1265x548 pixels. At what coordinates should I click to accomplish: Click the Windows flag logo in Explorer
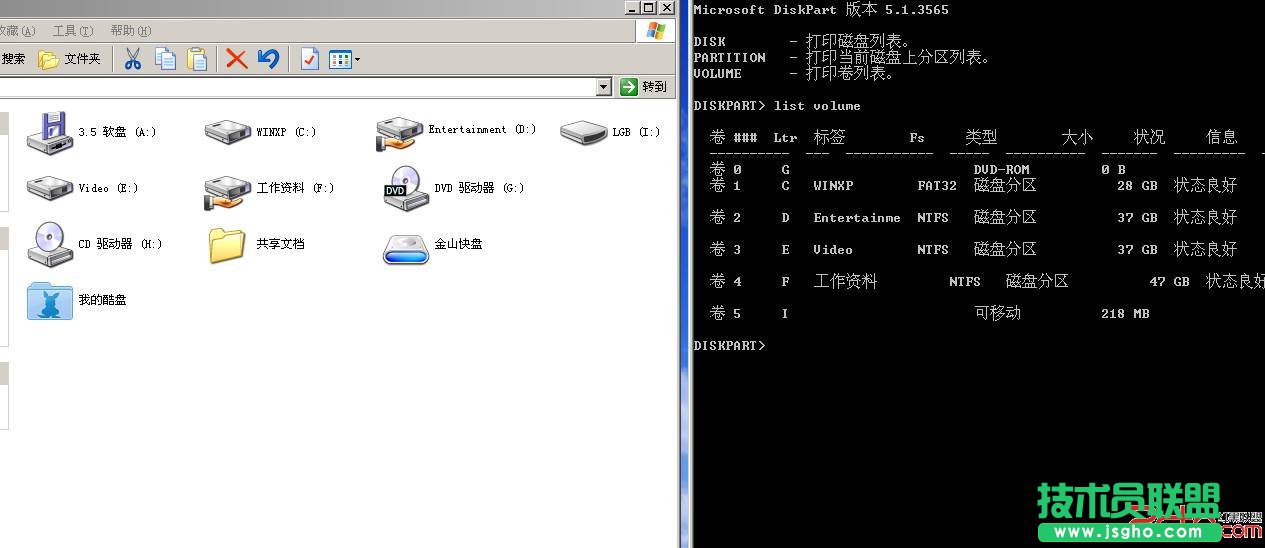pyautogui.click(x=655, y=31)
